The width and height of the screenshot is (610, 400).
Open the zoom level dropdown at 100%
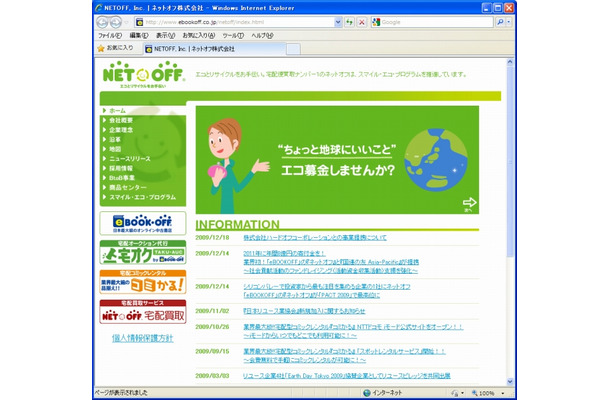point(503,393)
